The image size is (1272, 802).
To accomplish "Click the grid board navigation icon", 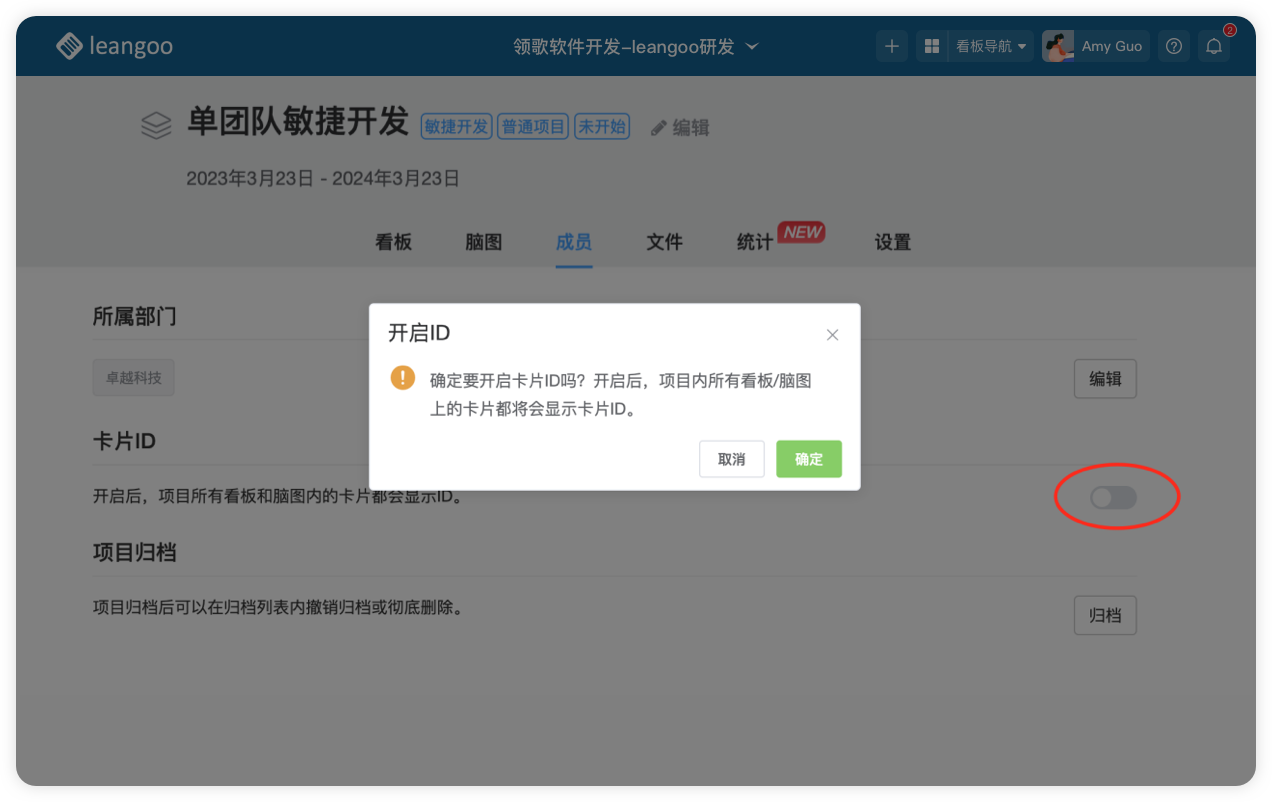I will coord(931,46).
